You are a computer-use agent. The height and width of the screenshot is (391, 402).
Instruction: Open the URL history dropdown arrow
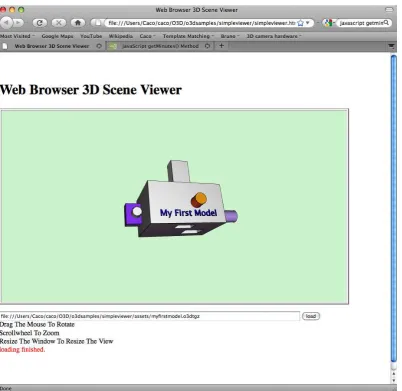coord(308,23)
